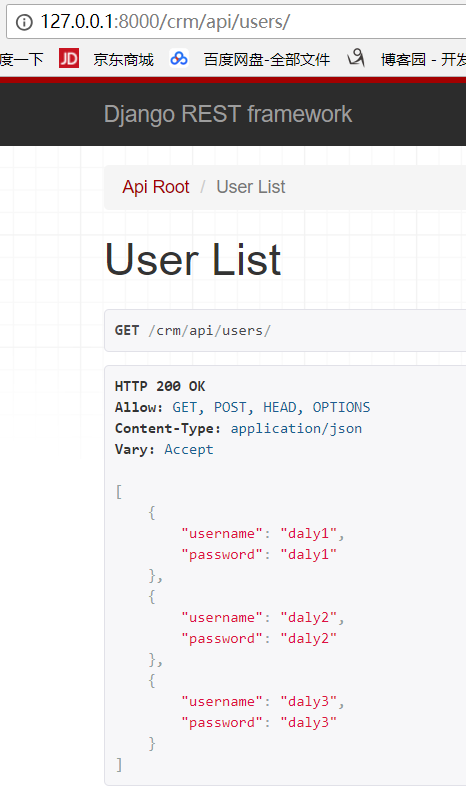This screenshot has width=466, height=811.
Task: Click the Vary Accept header value
Action: pos(189,449)
